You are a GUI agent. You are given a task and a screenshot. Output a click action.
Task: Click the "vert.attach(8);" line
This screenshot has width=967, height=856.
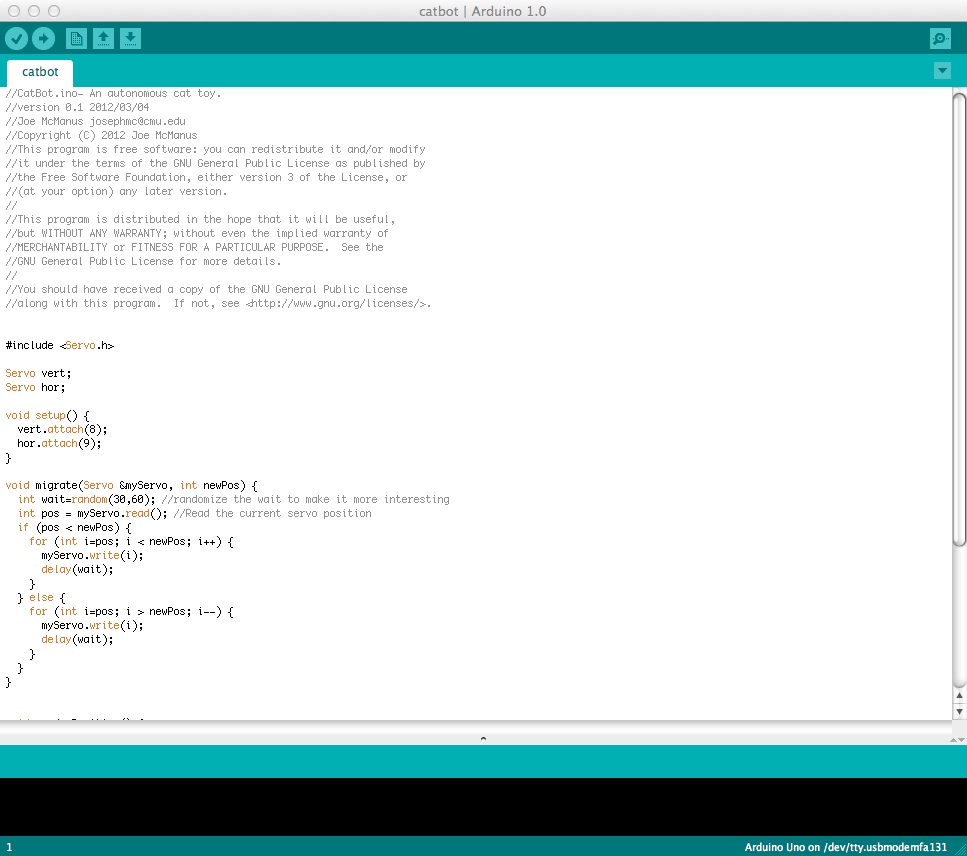pos(62,430)
